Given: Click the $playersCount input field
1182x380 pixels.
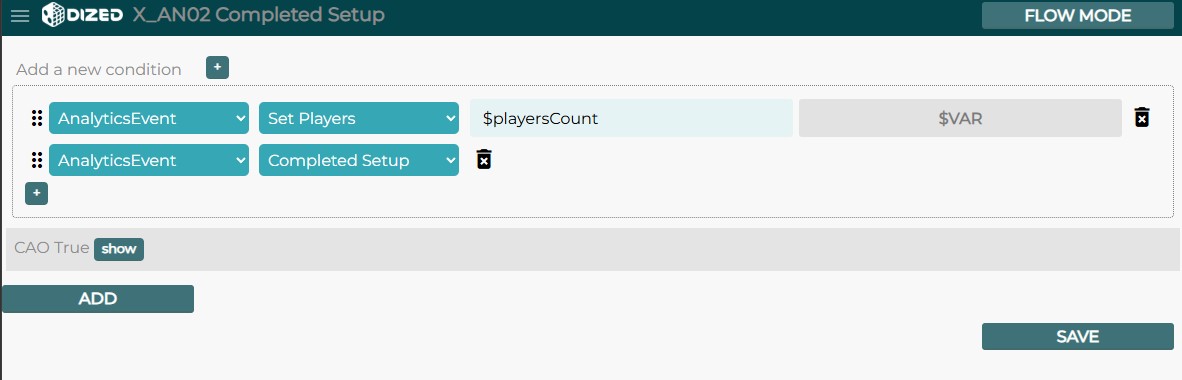Looking at the screenshot, I should (631, 118).
